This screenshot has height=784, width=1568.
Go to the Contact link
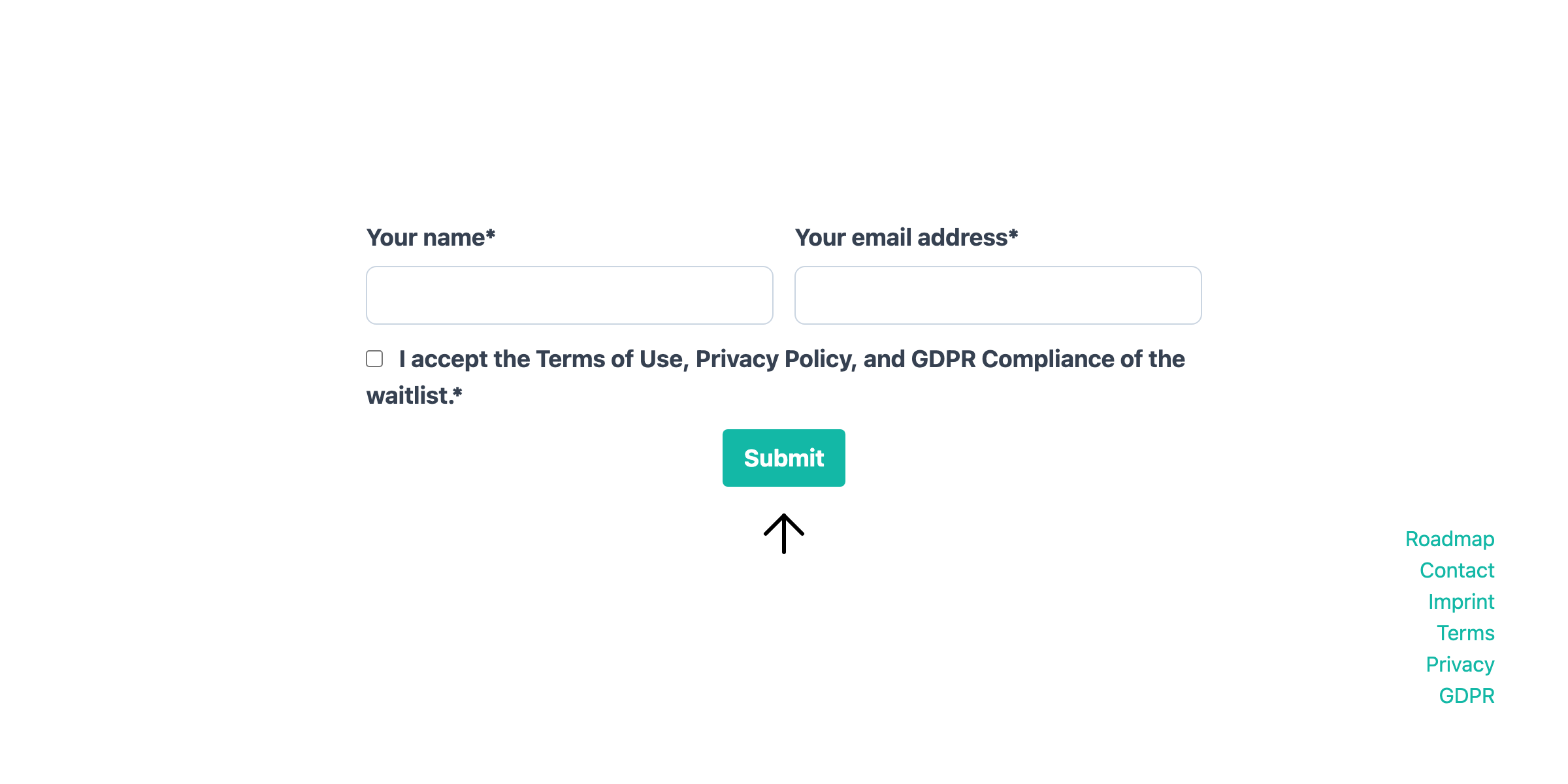click(x=1456, y=570)
